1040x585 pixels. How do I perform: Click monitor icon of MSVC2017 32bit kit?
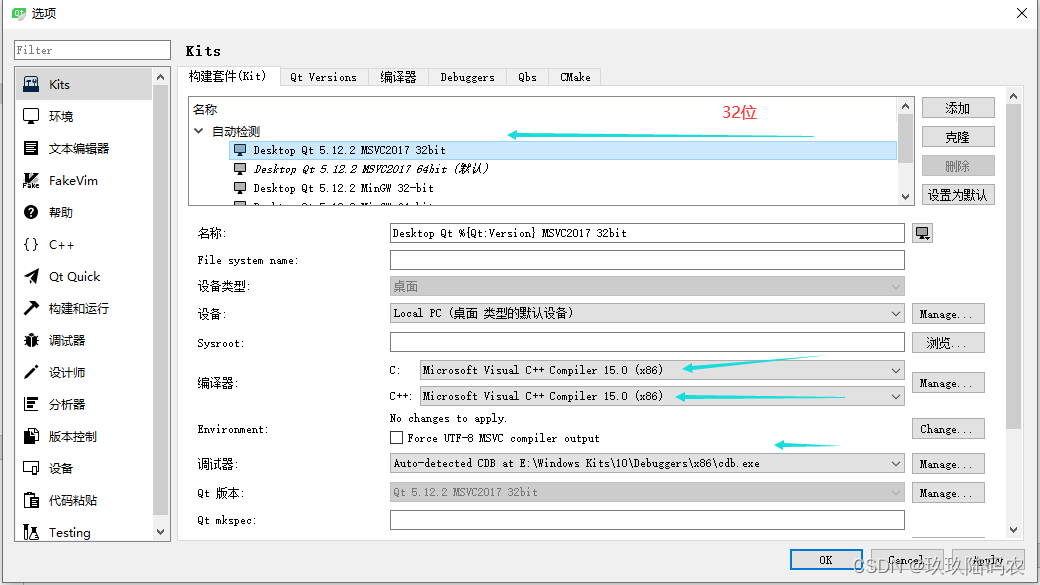[x=240, y=150]
